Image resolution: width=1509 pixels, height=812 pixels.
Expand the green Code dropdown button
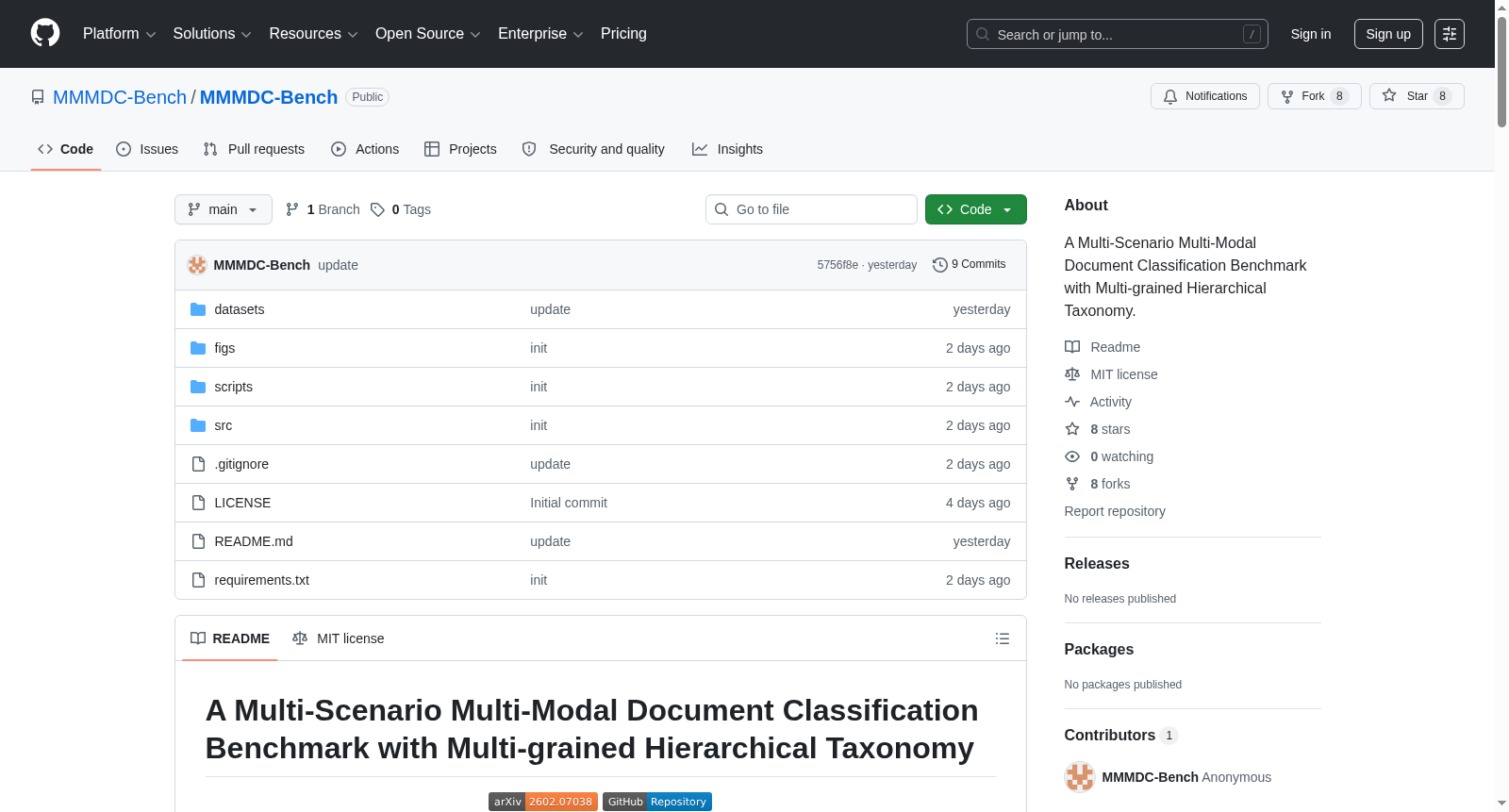975,209
